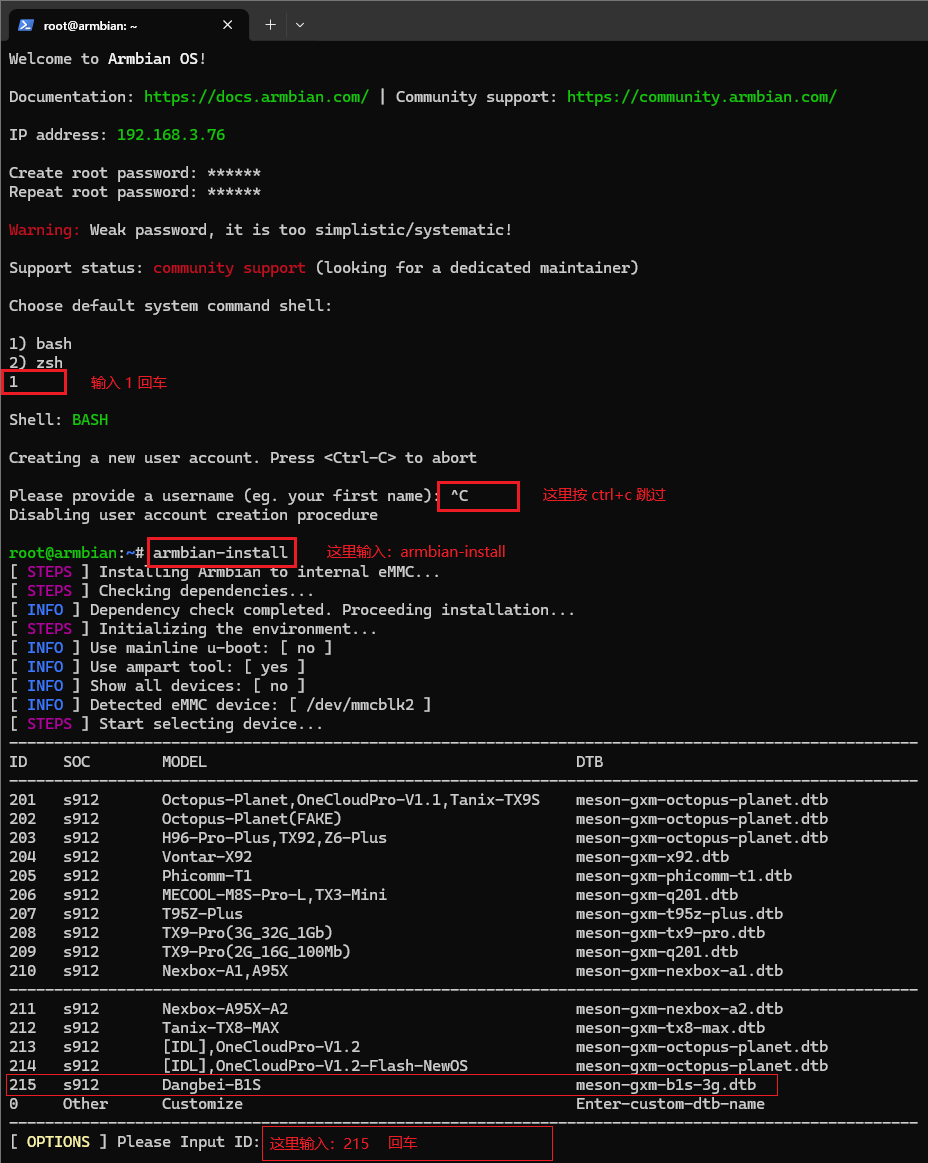Click 'Repeat root password' line

point(135,192)
